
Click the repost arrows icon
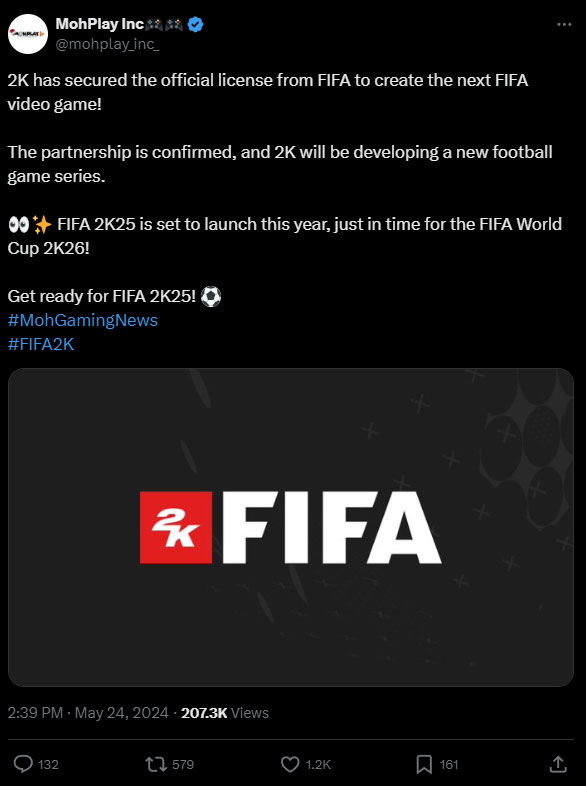[156, 764]
